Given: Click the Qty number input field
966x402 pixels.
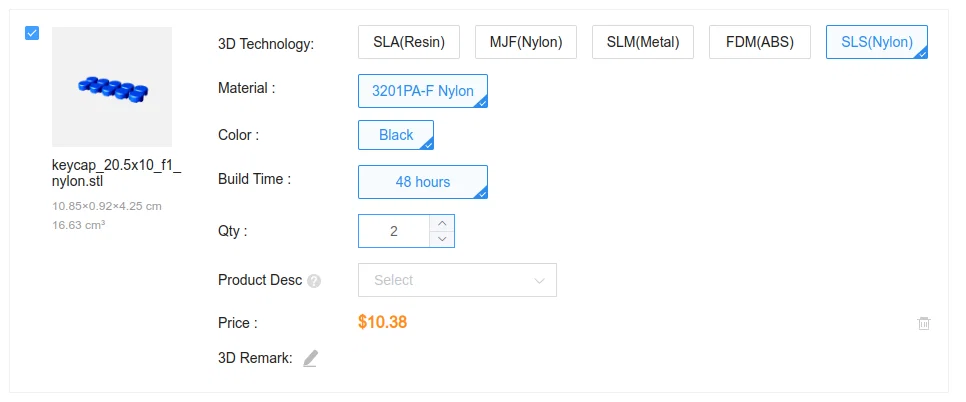Looking at the screenshot, I should [x=394, y=231].
